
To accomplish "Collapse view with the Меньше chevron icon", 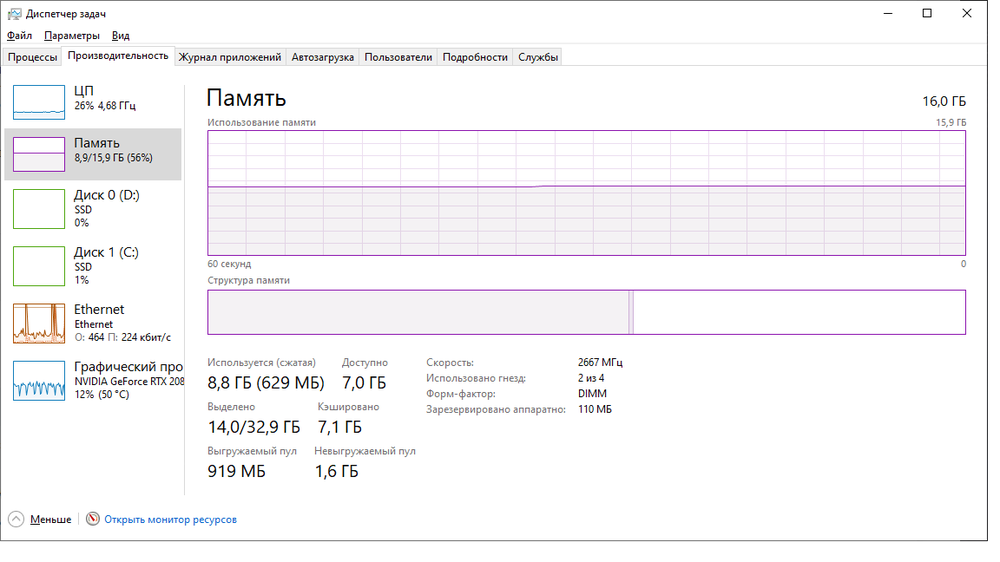I will point(16,520).
